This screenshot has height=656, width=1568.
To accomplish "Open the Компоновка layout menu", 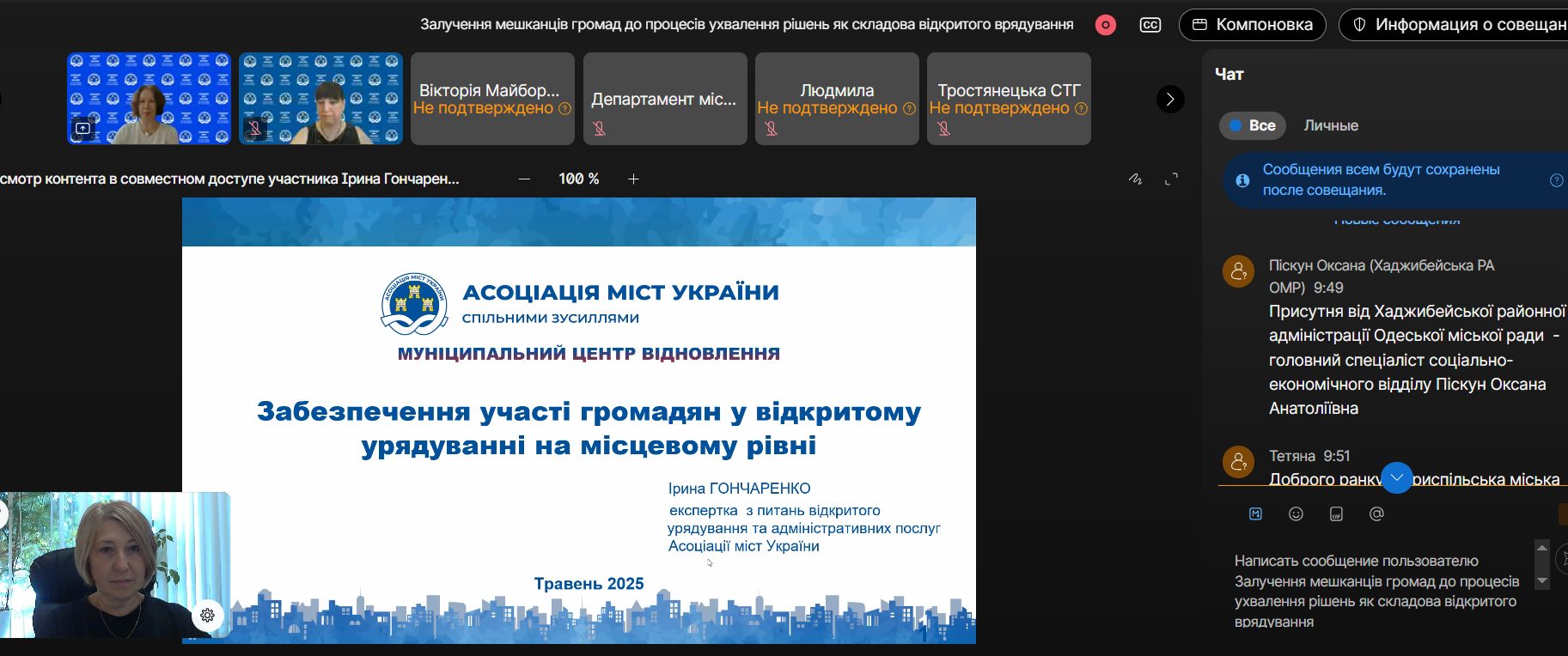I will (x=1253, y=25).
